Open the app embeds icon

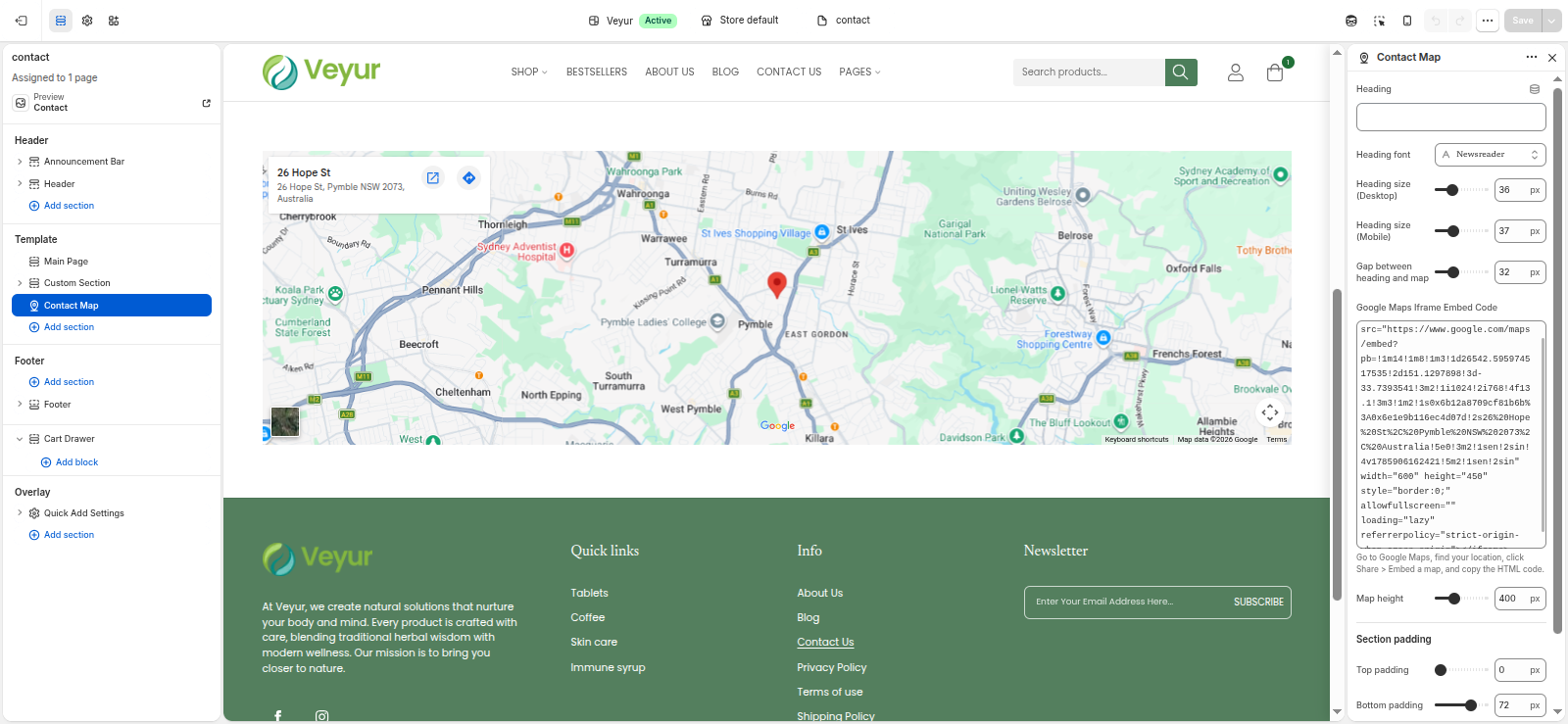(x=114, y=21)
